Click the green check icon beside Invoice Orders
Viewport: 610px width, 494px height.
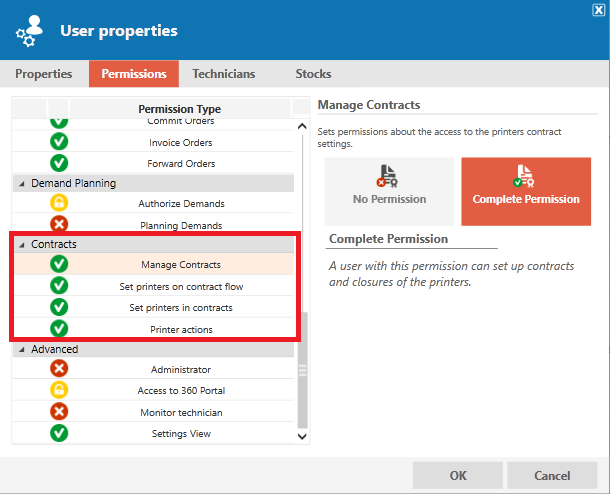(59, 141)
